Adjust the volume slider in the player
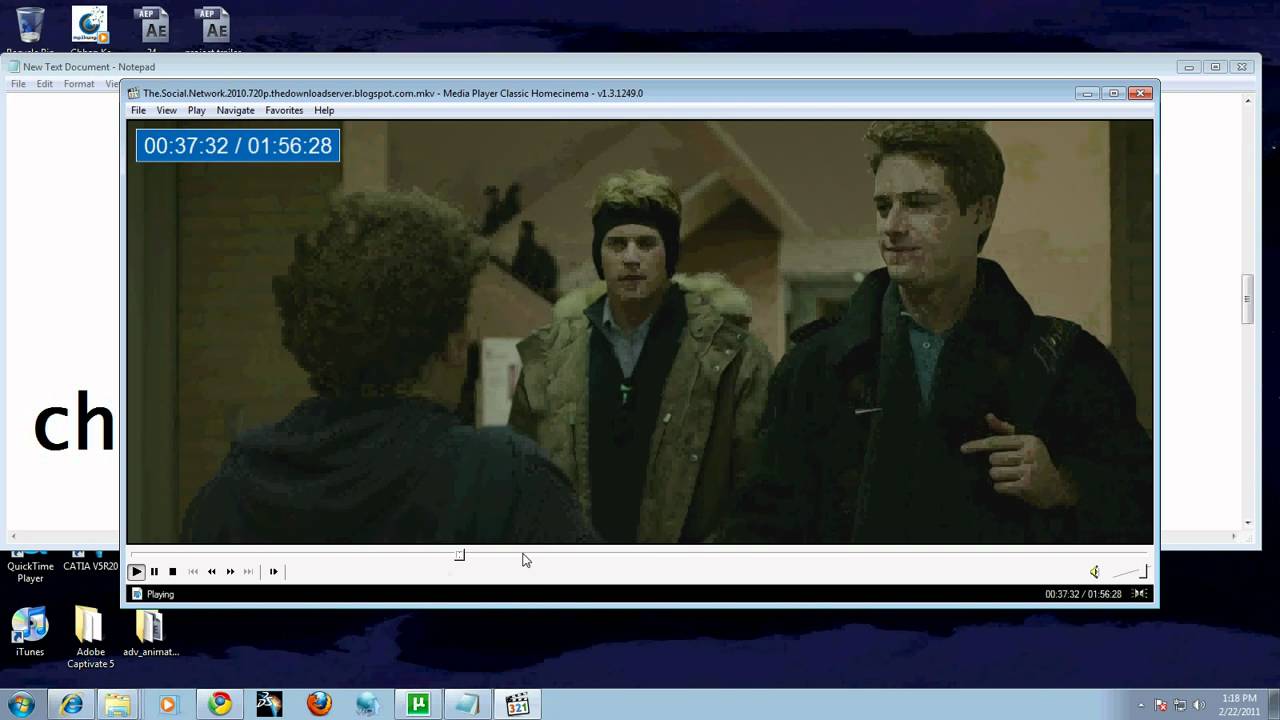This screenshot has height=720, width=1280. 1130,572
